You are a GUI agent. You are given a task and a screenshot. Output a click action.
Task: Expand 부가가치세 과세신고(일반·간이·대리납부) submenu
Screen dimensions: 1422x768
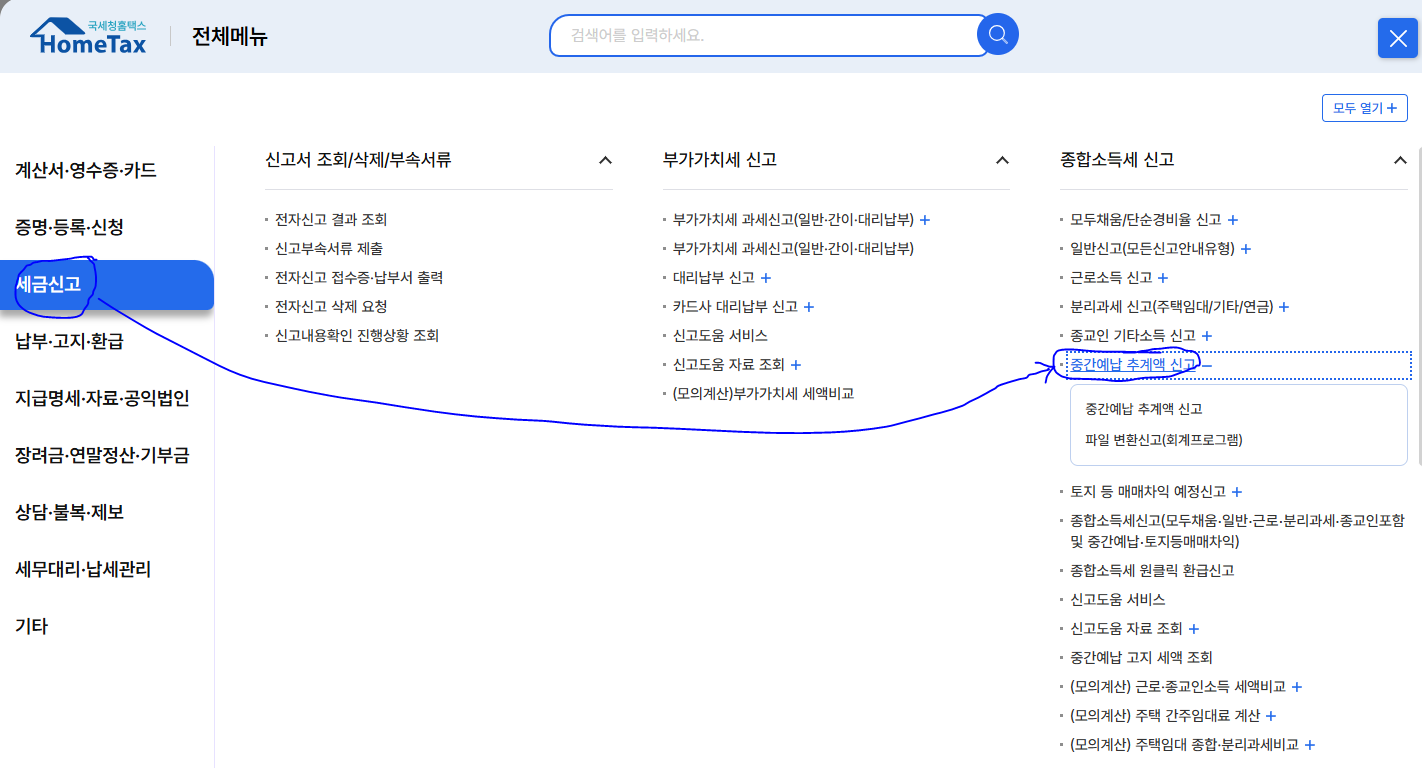click(925, 219)
